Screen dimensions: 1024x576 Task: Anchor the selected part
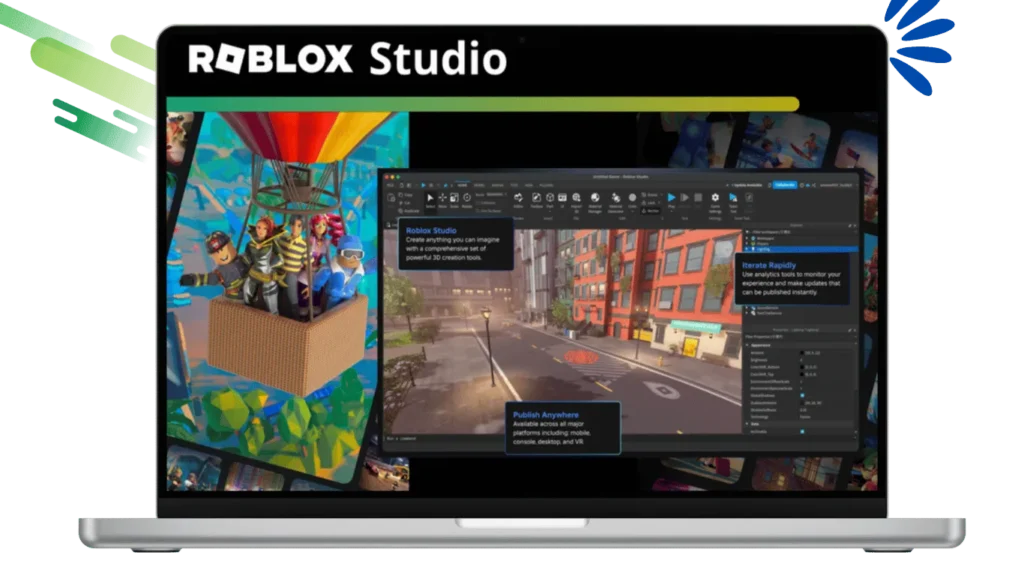(650, 210)
